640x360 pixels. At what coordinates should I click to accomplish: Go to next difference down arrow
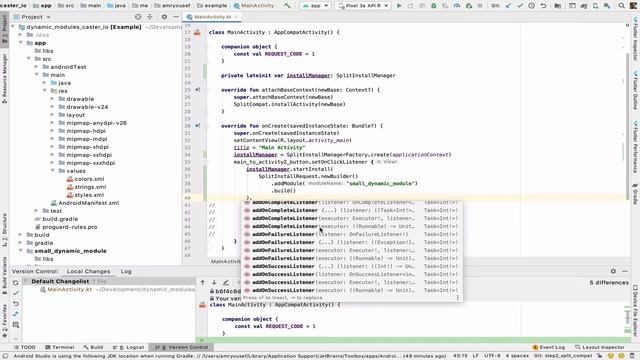point(214,282)
